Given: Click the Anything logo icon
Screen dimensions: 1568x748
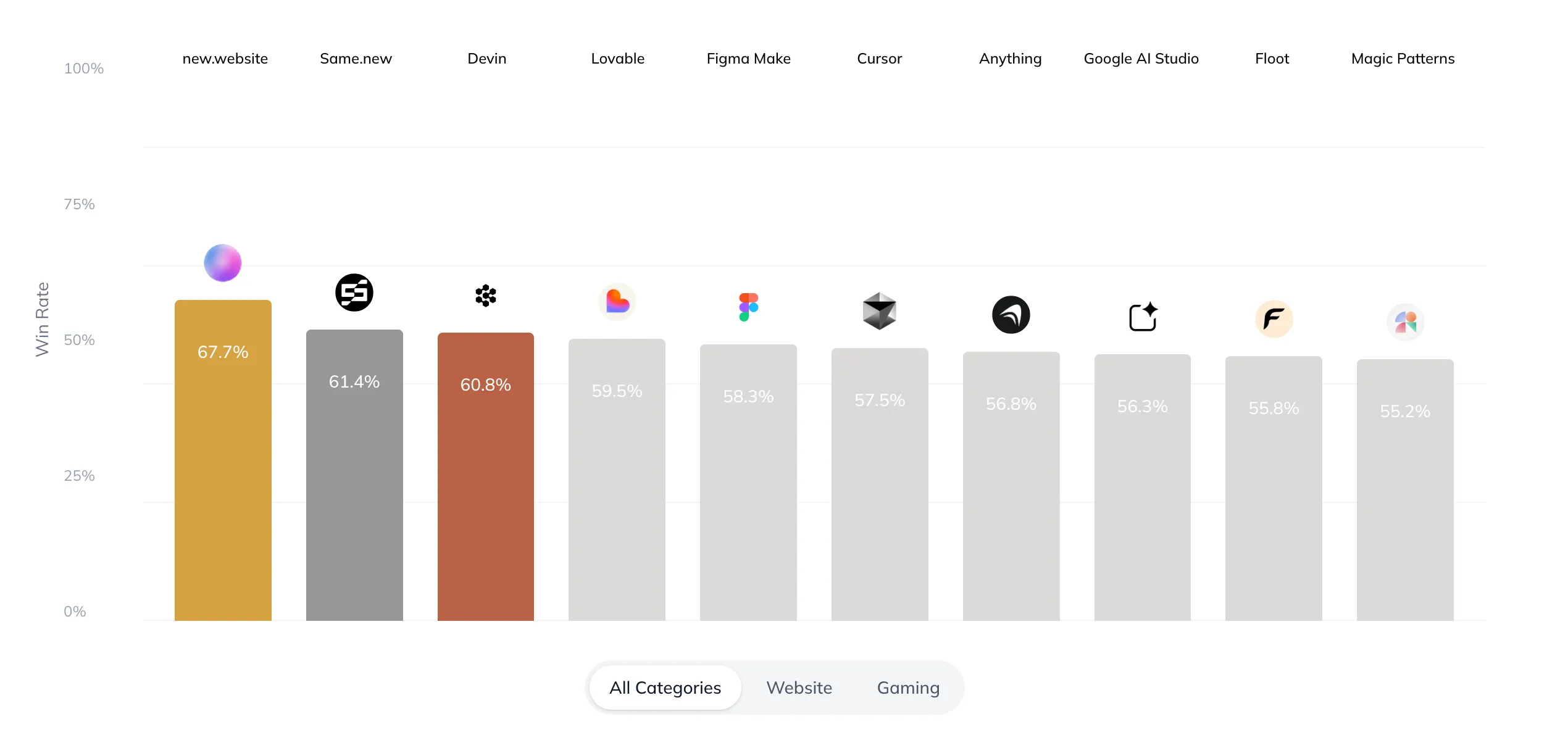Looking at the screenshot, I should coord(1011,315).
